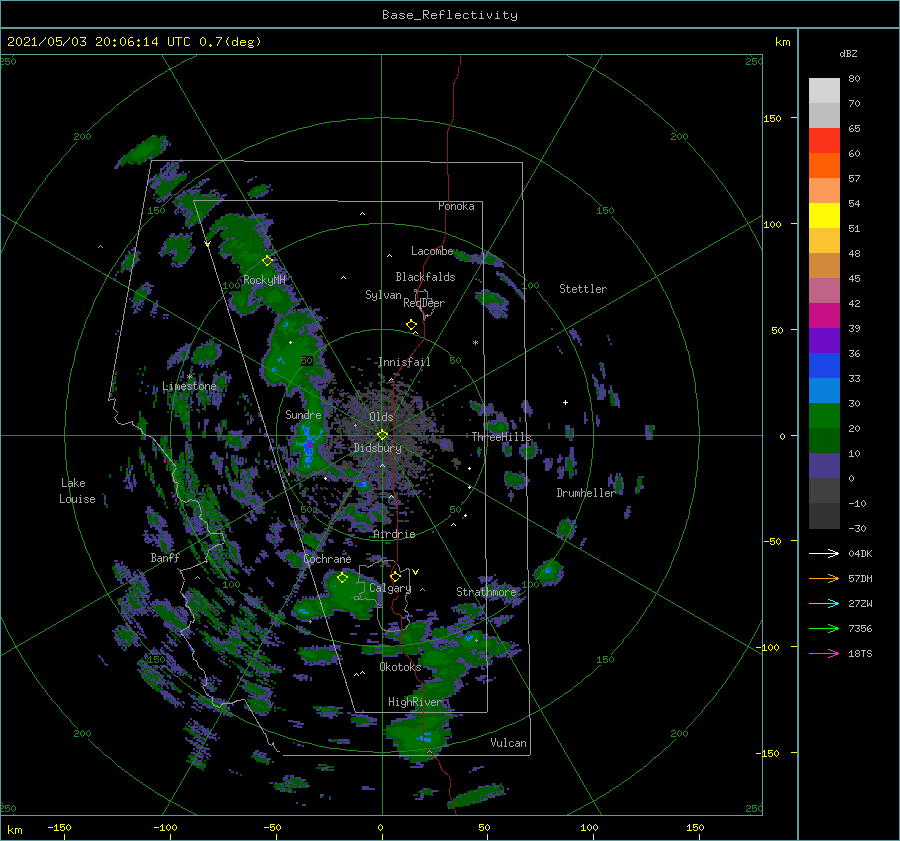
Task: Click the Airdrie label
Action: point(394,534)
